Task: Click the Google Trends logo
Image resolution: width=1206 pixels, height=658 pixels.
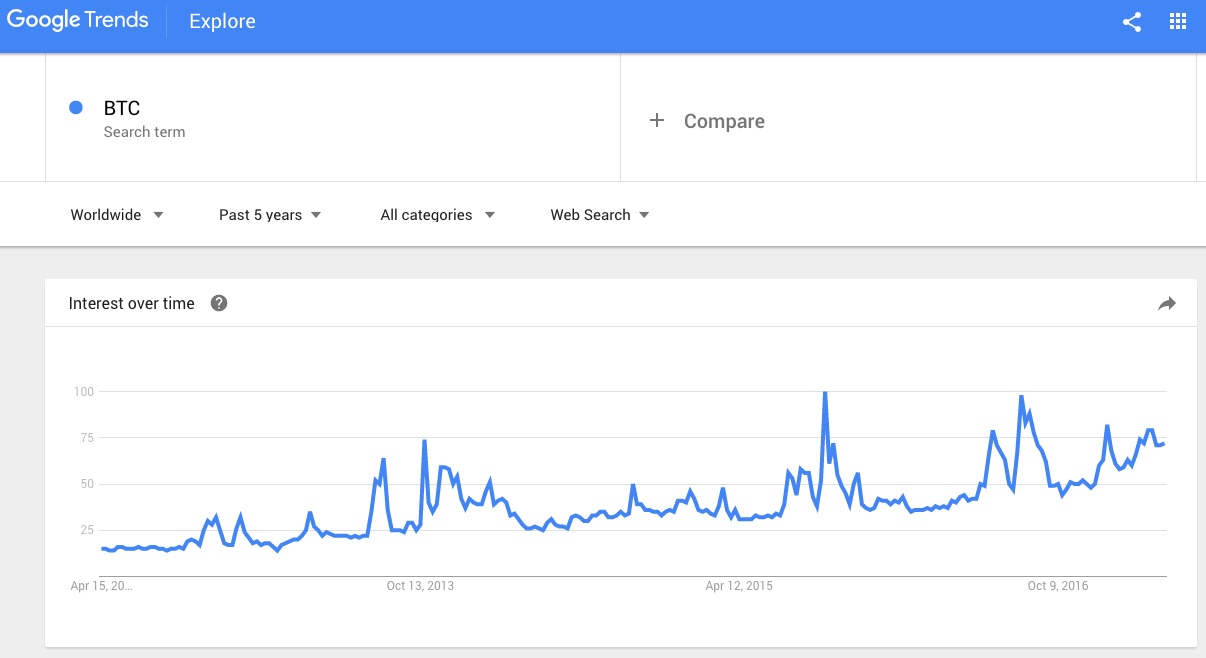Action: [x=77, y=21]
